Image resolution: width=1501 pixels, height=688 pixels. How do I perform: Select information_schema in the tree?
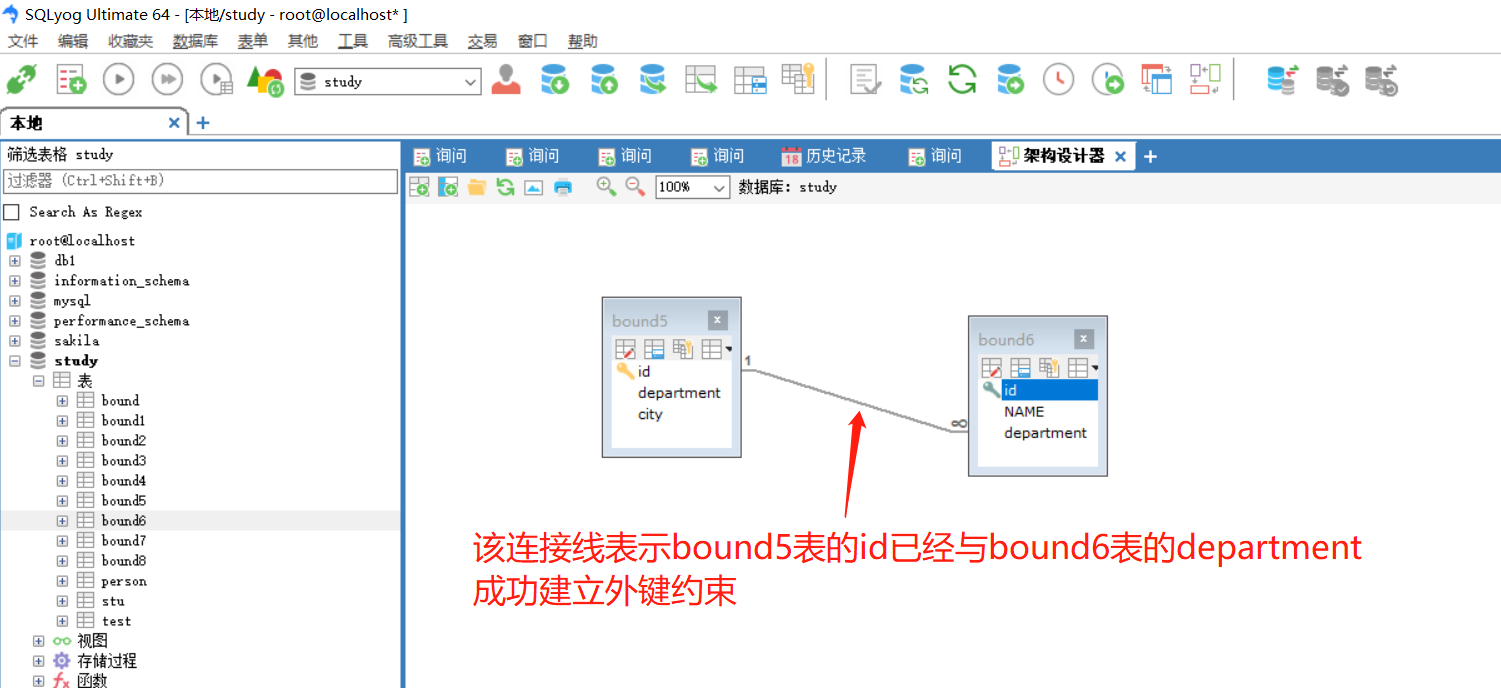121,280
